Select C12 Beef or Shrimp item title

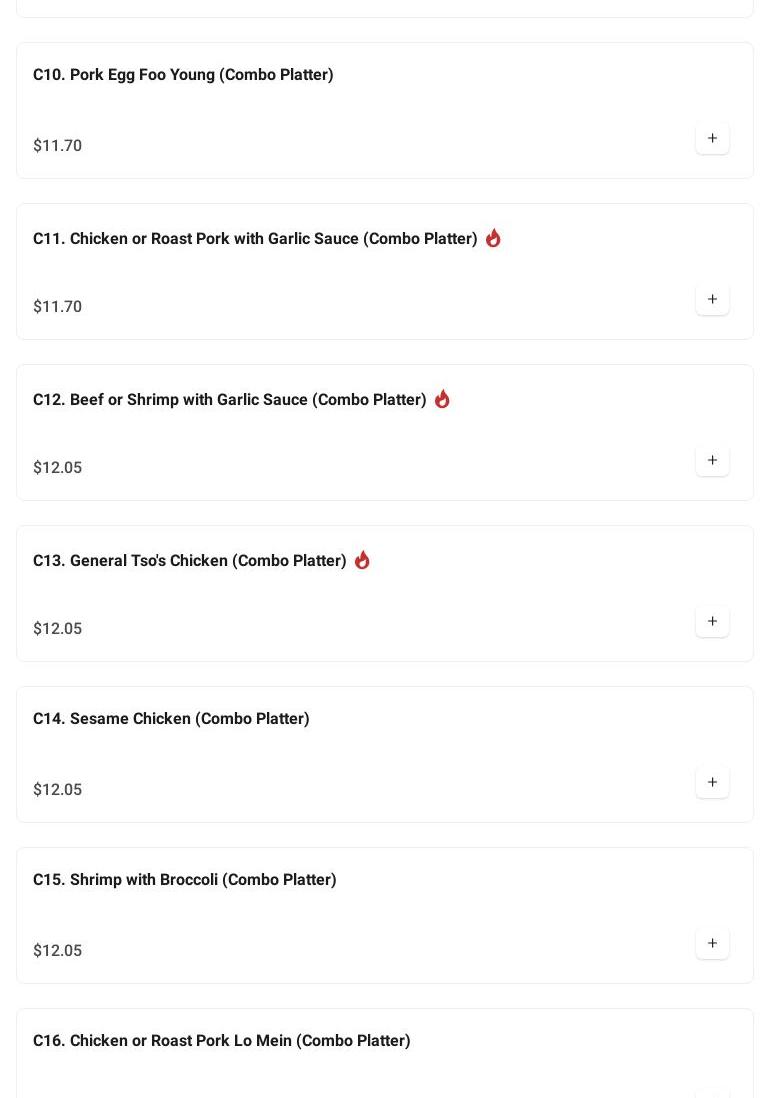click(229, 400)
